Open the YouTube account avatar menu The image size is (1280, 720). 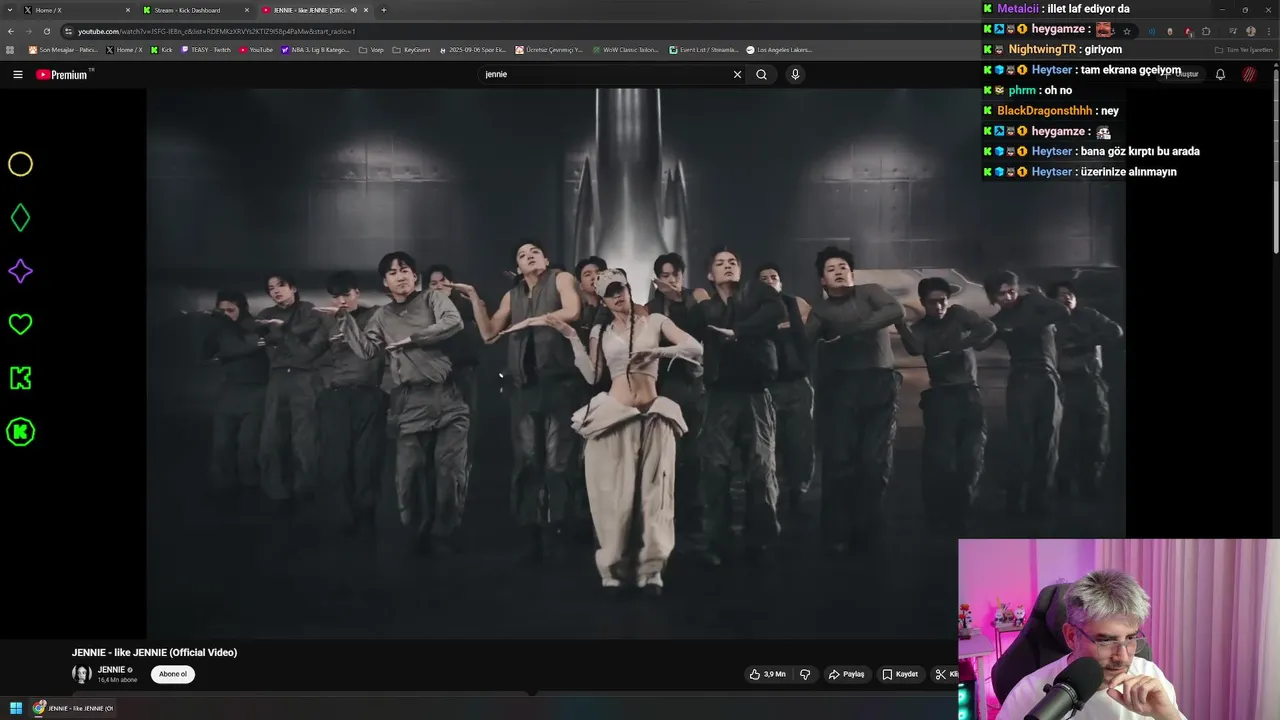tap(1249, 74)
